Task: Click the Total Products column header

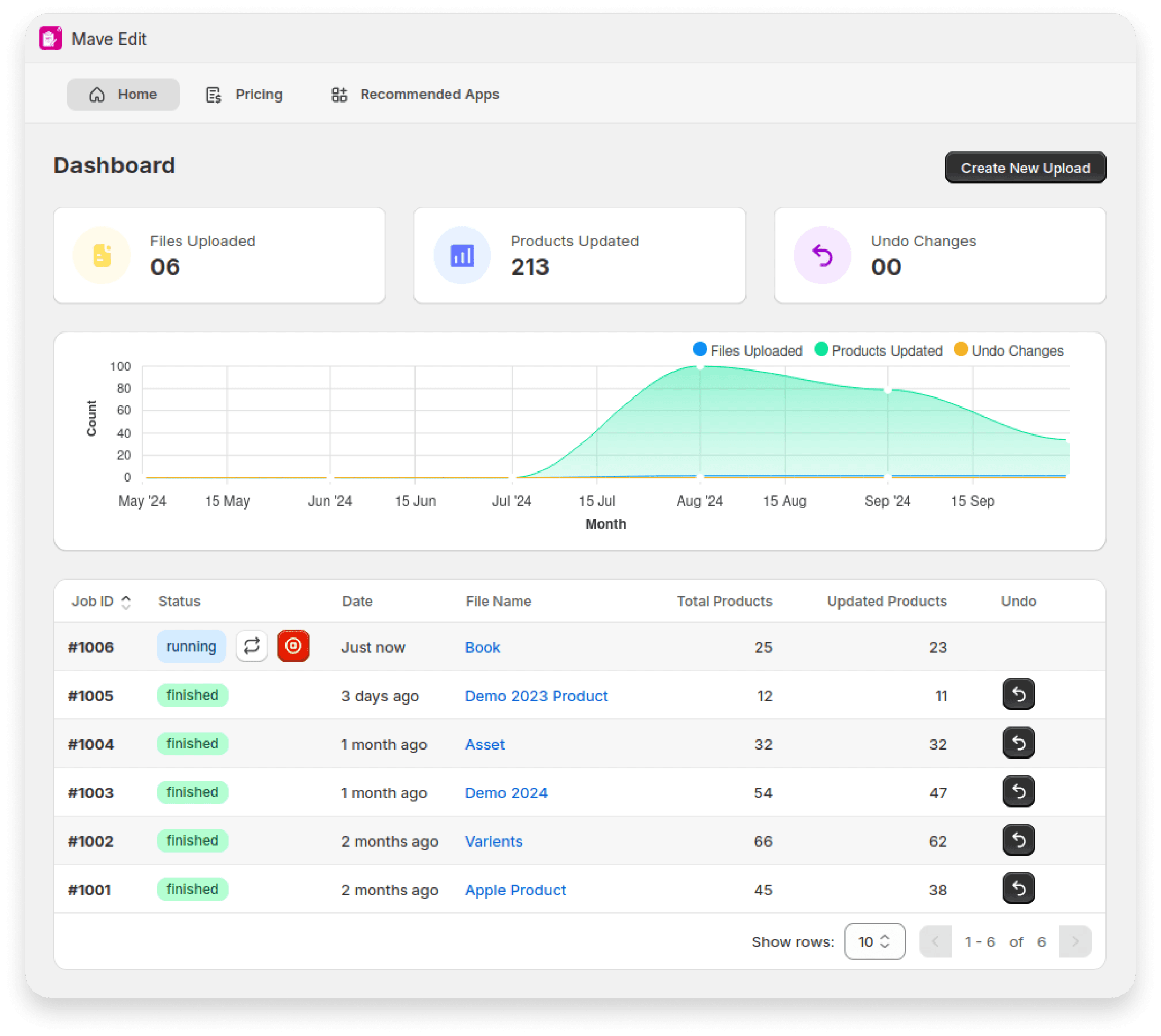Action: click(724, 601)
